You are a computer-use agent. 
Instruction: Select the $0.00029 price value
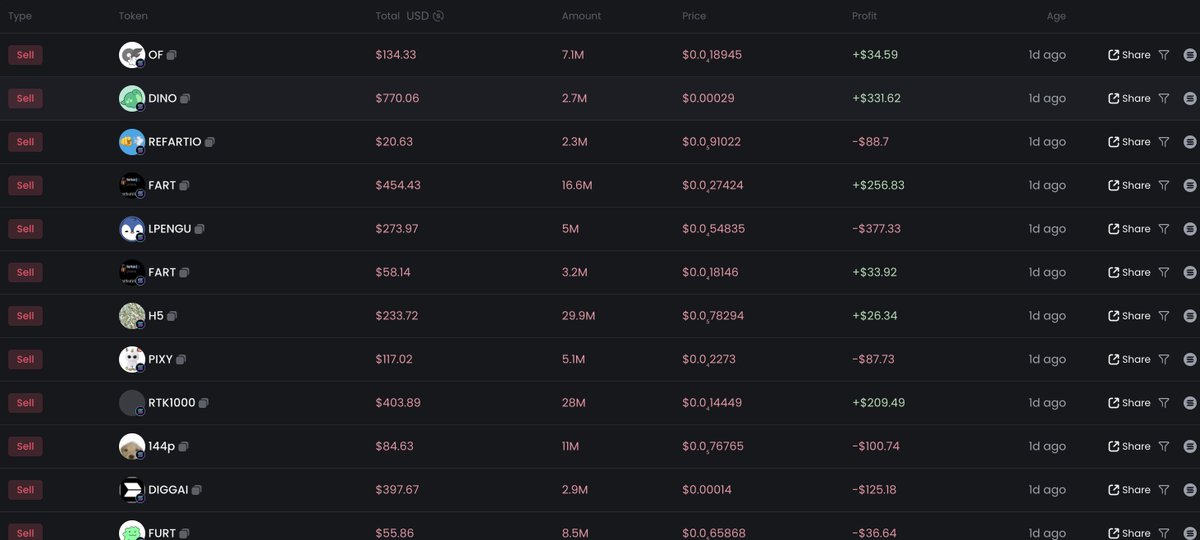[708, 99]
